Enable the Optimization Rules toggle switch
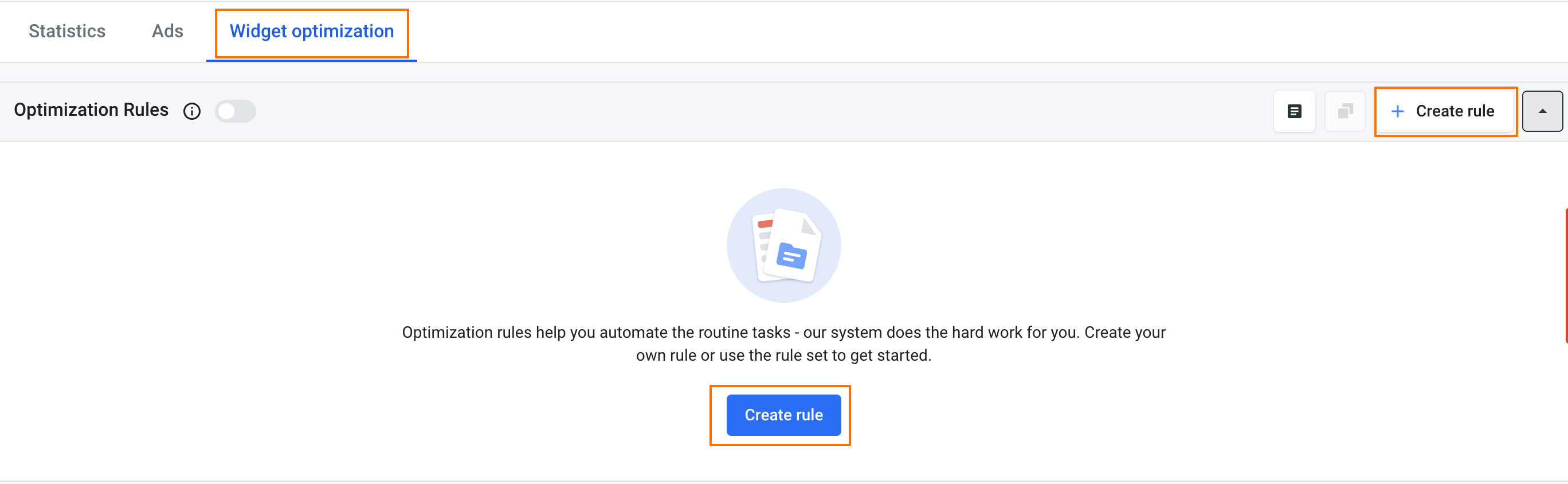The image size is (1568, 484). click(x=236, y=111)
